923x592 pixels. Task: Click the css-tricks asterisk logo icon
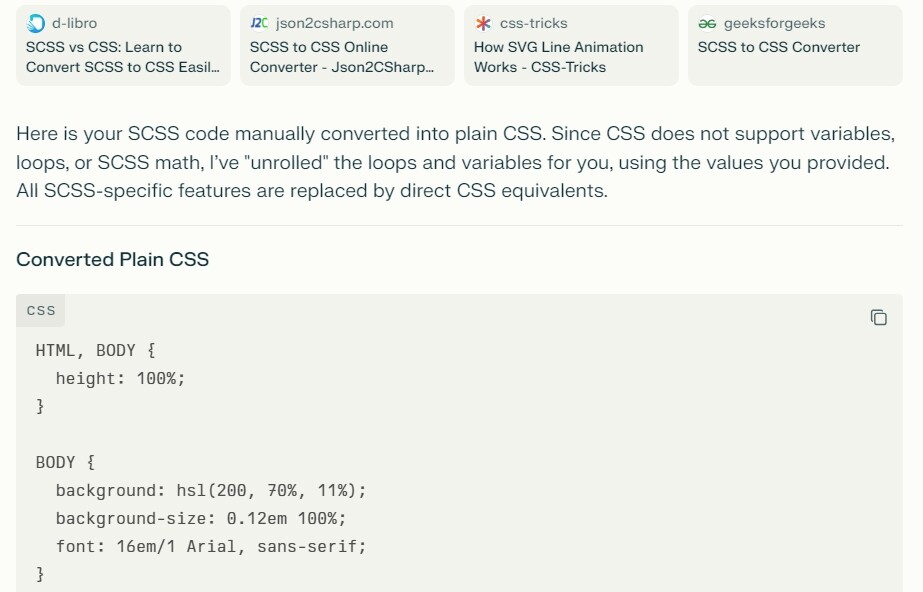pos(483,24)
